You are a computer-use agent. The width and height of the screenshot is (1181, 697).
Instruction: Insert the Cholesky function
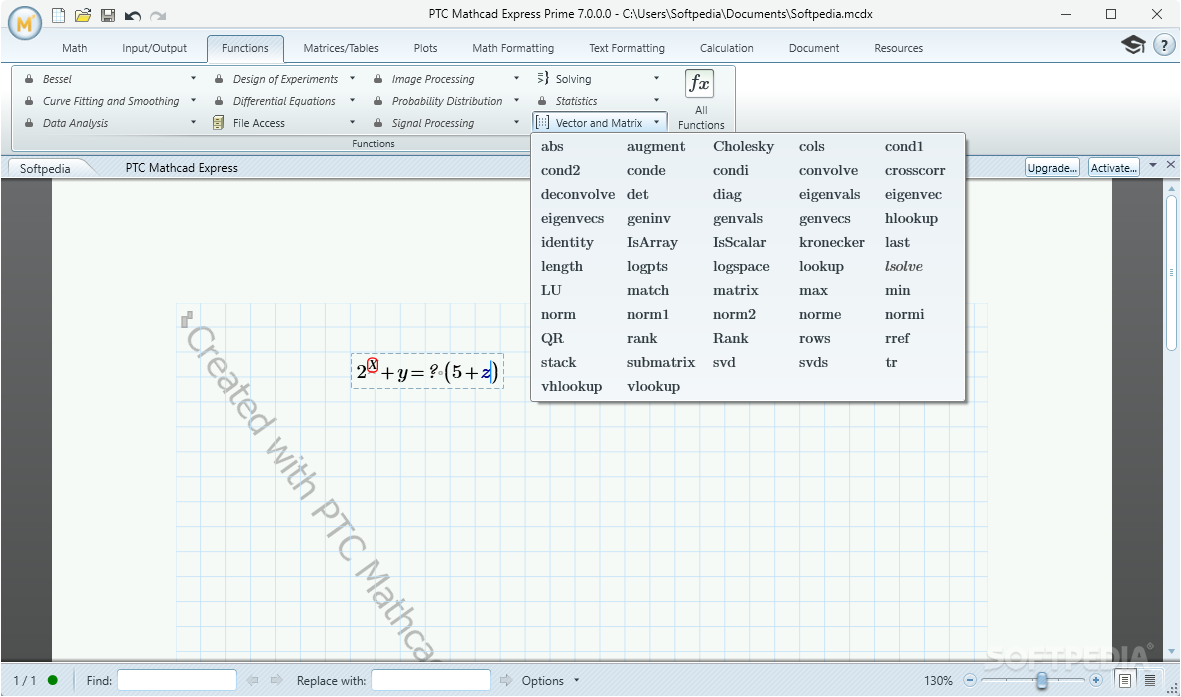743,146
